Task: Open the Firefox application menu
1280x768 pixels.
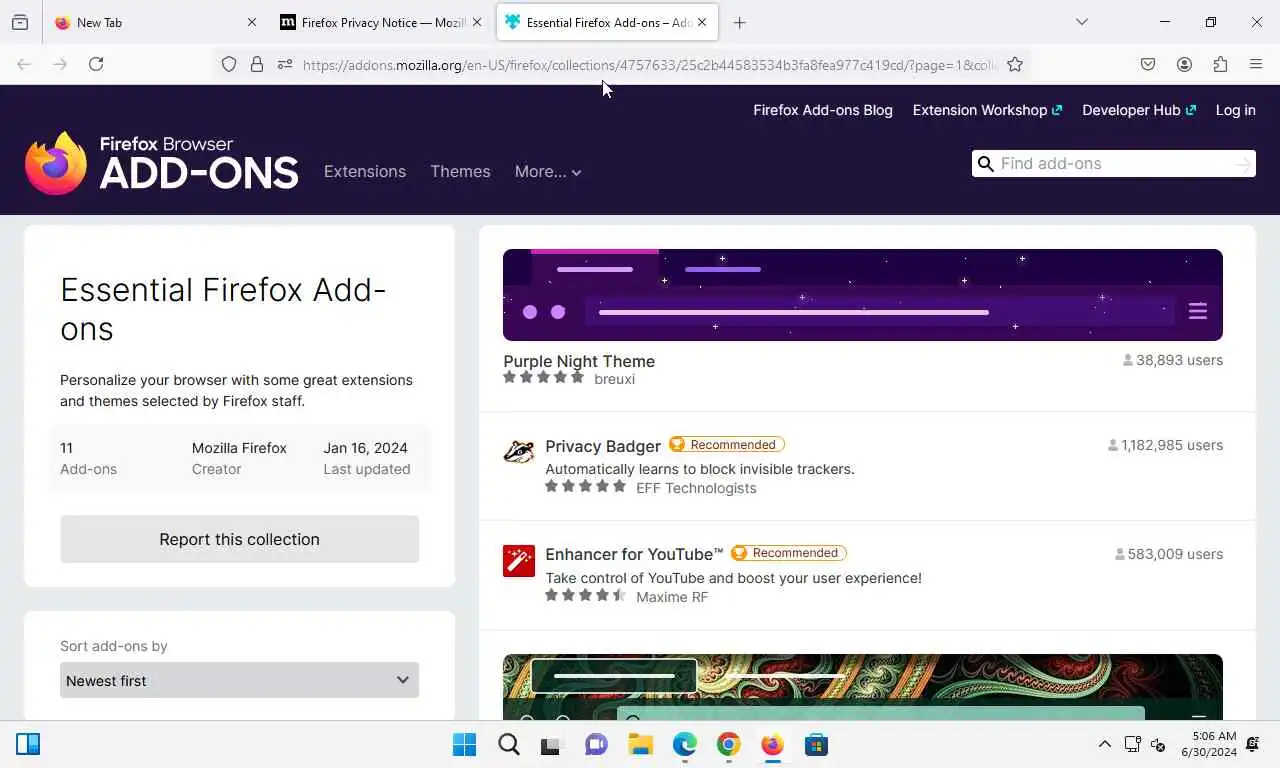Action: pos(1256,64)
